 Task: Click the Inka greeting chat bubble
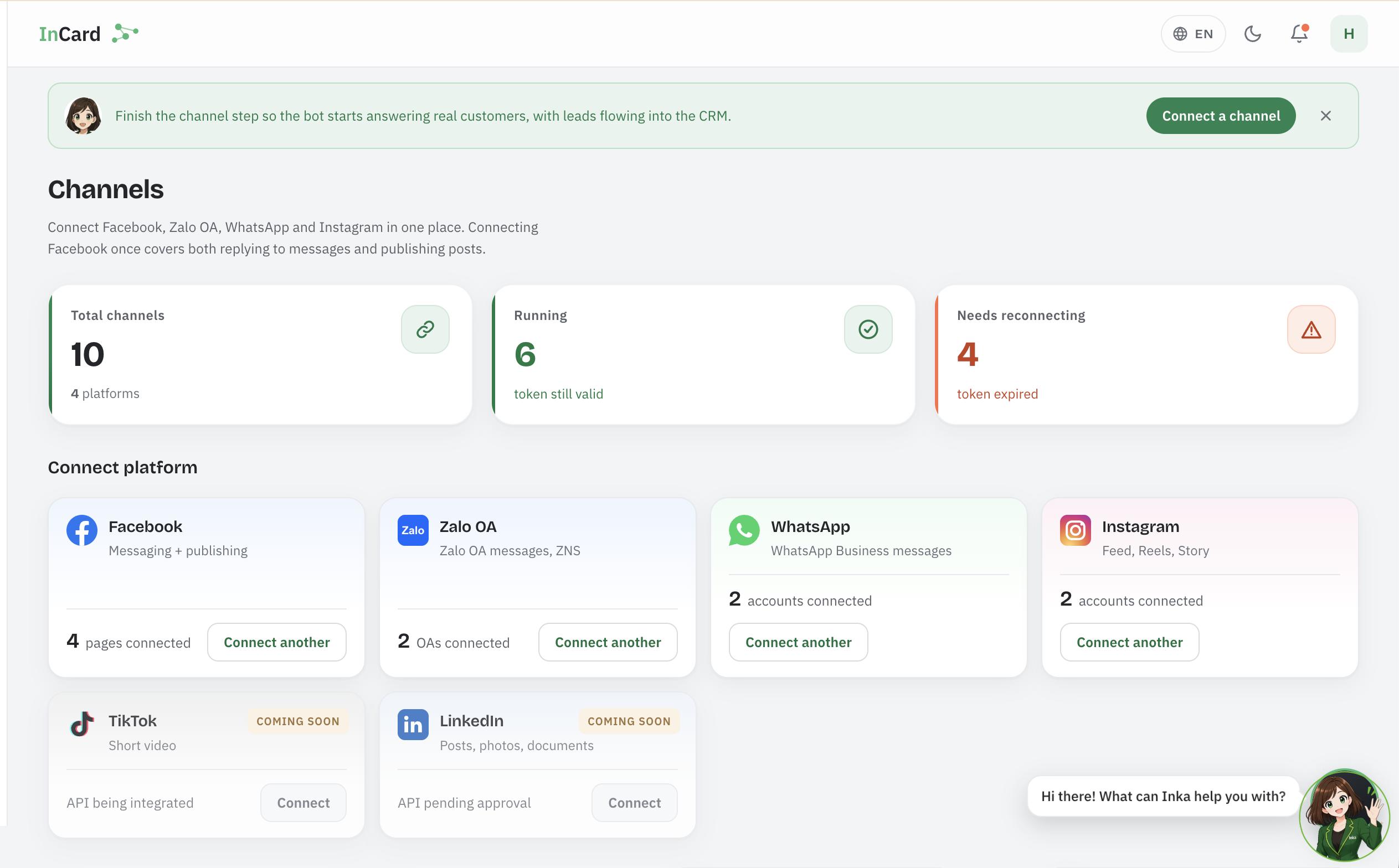pyautogui.click(x=1163, y=795)
